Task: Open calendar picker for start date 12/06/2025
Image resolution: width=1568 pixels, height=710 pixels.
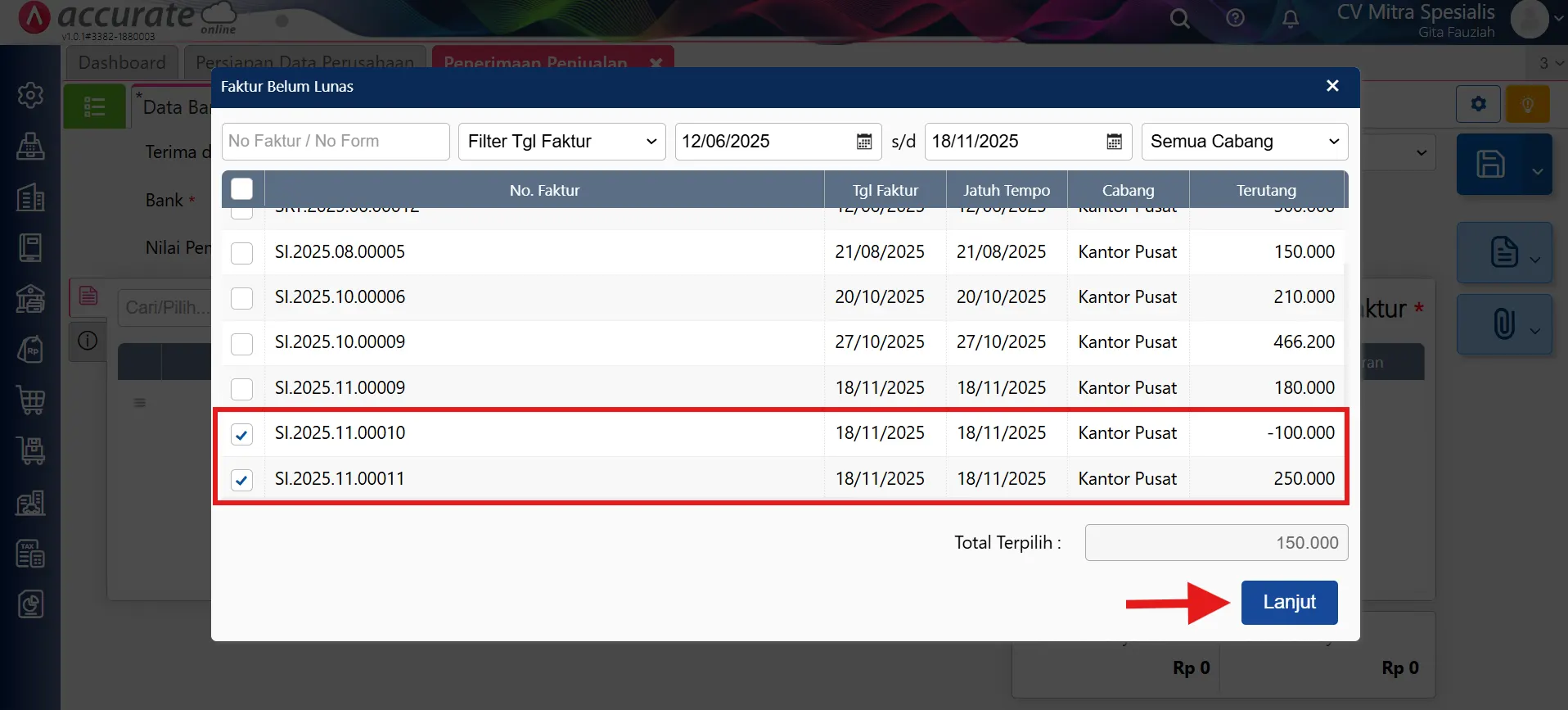Action: coord(863,142)
